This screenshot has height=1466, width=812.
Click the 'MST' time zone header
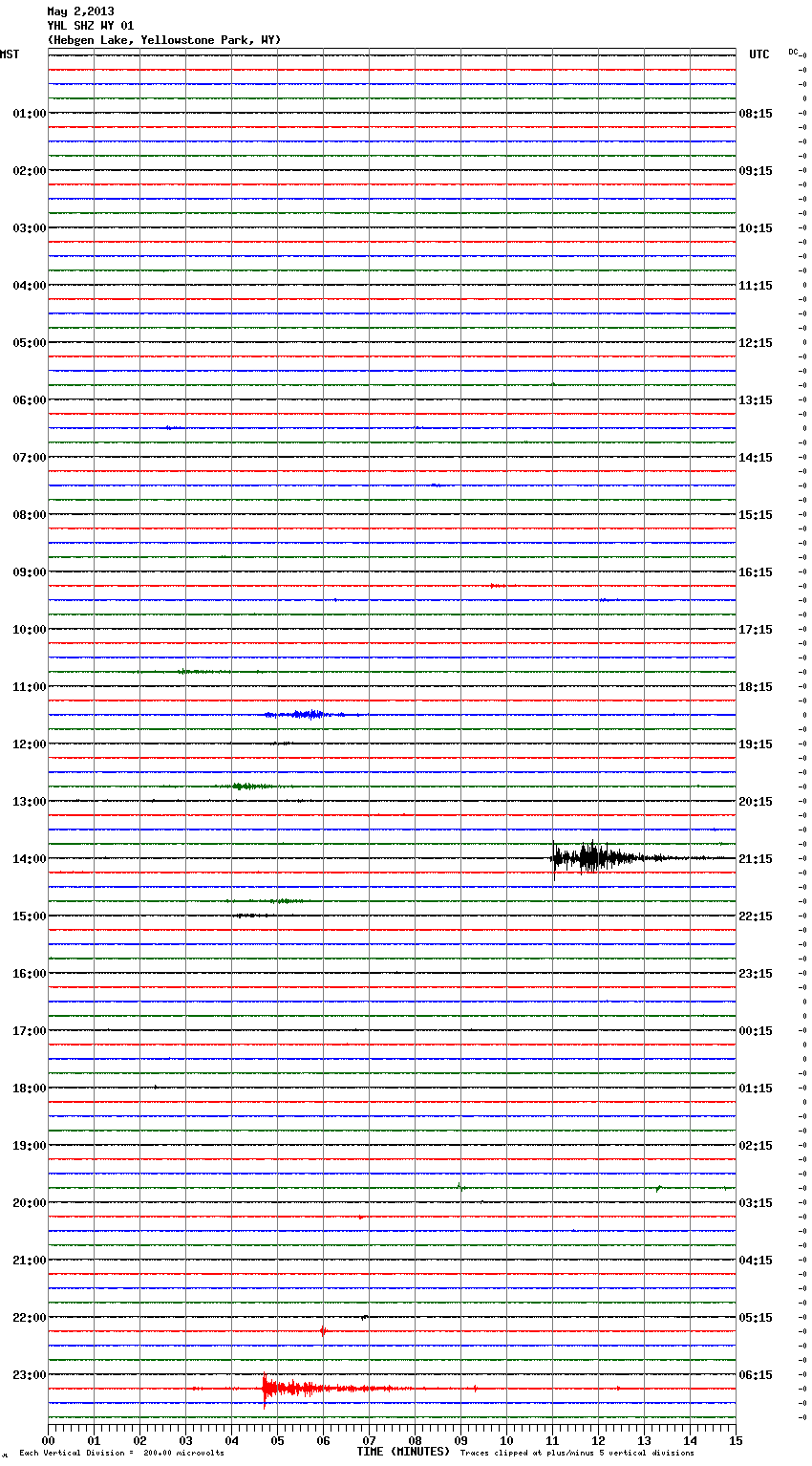pos(10,54)
